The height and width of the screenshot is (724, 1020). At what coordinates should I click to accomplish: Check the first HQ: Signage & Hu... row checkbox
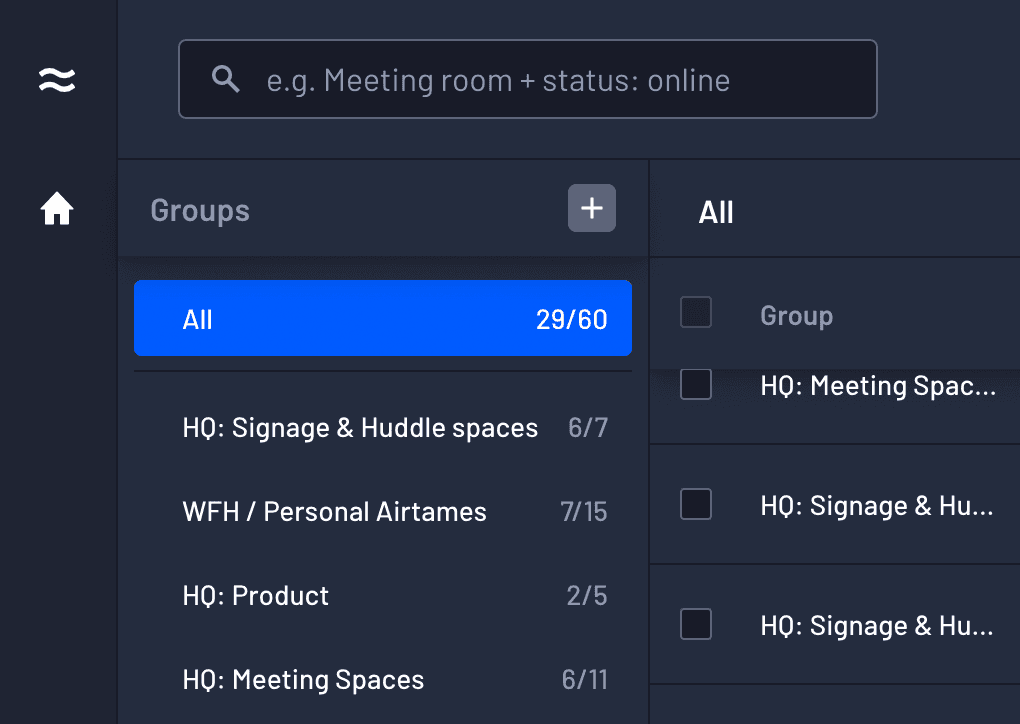pyautogui.click(x=695, y=504)
